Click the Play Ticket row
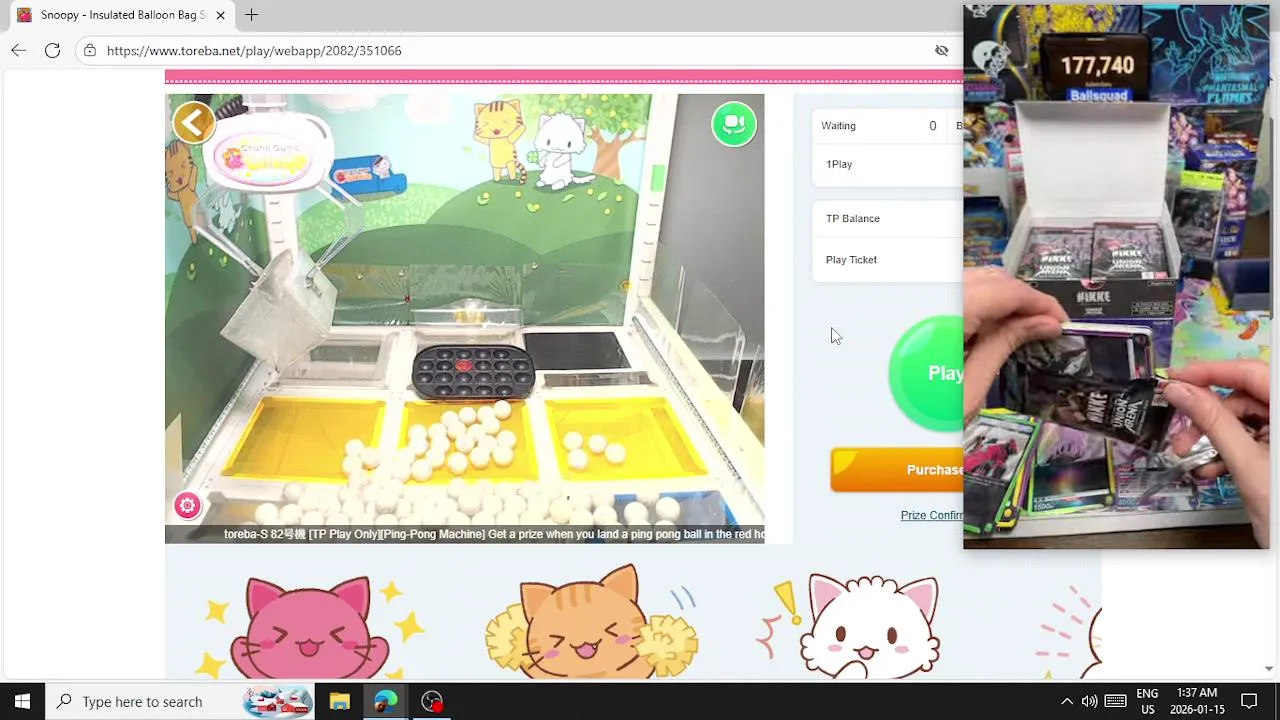 (887, 260)
